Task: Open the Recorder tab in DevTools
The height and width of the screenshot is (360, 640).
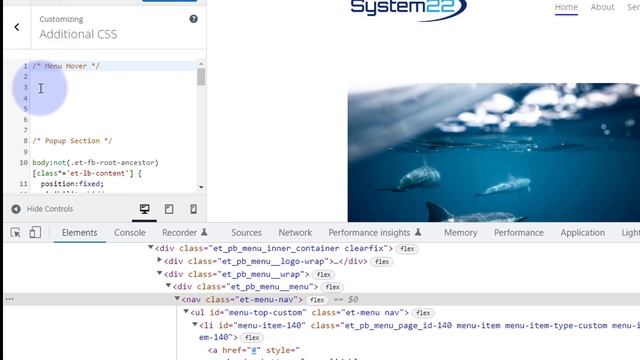Action: coord(184,233)
